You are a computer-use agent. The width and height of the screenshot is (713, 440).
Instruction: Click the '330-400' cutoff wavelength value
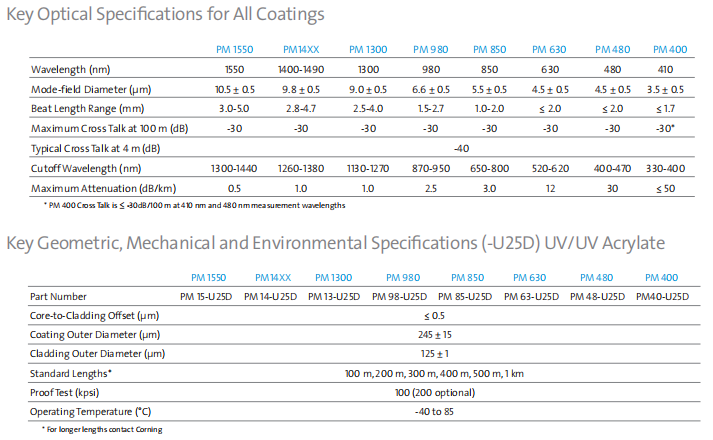(x=665, y=169)
